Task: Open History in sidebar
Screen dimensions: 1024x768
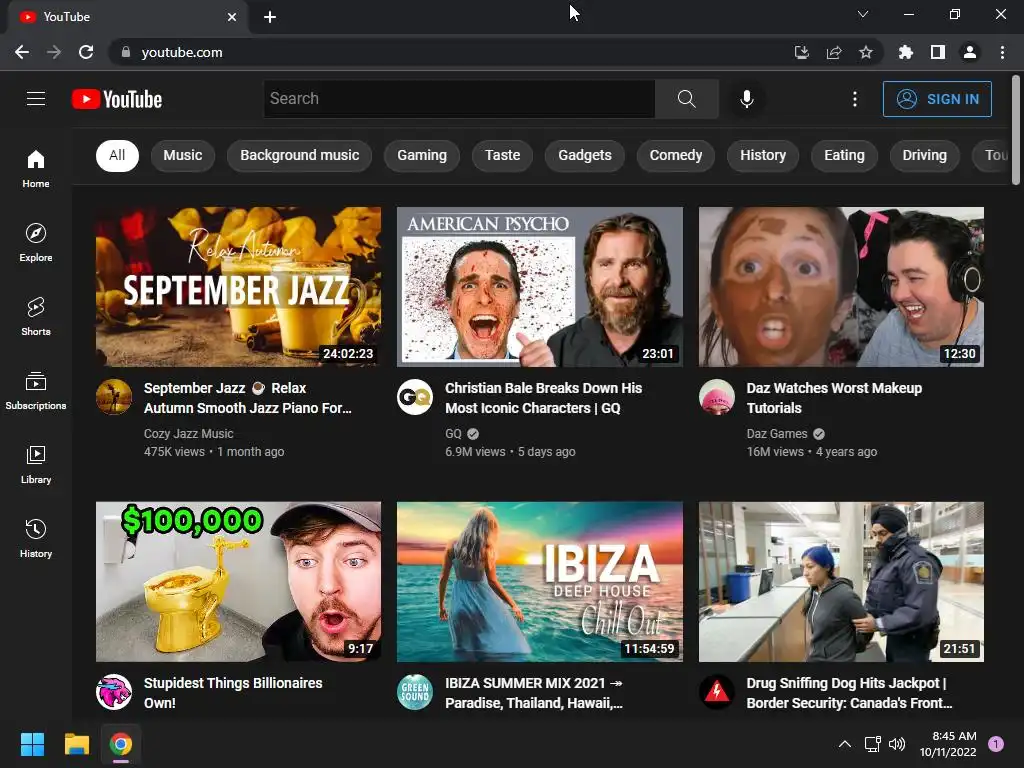Action: pyautogui.click(x=36, y=539)
